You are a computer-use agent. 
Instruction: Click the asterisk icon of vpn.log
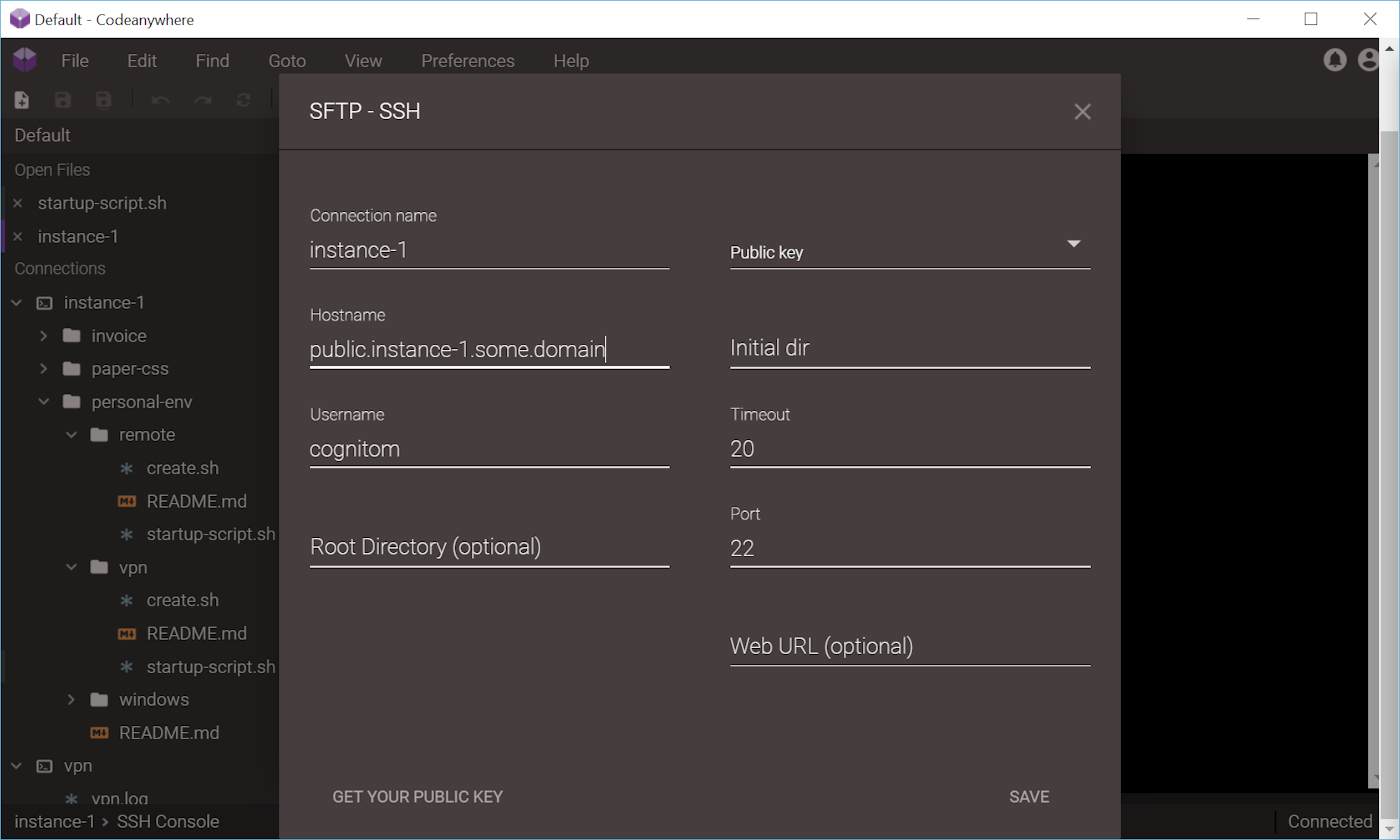71,798
